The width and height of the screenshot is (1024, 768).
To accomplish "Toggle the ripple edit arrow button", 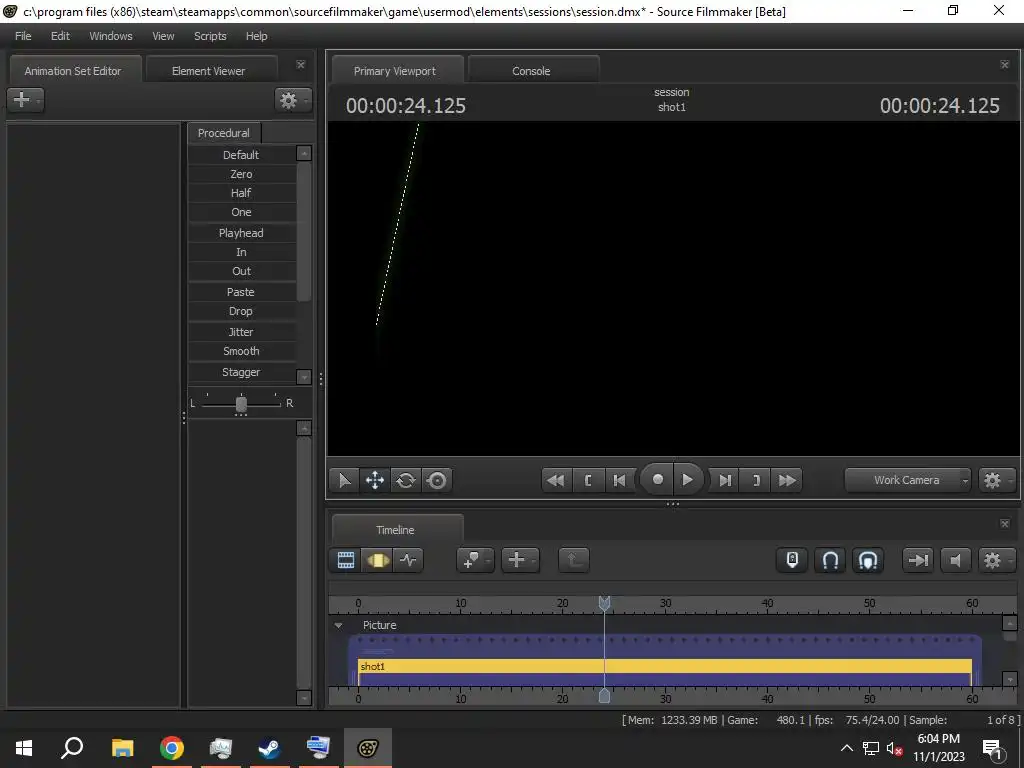I will 918,560.
